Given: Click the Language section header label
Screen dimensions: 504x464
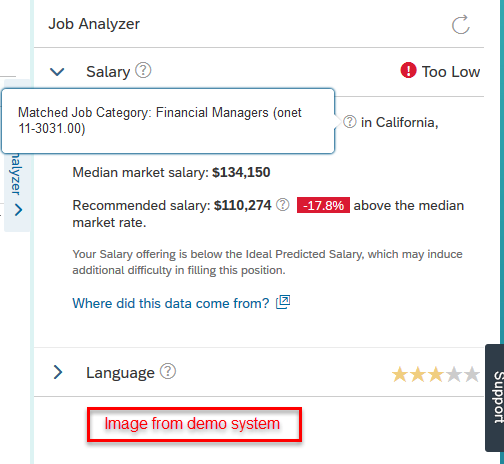Looking at the screenshot, I should pyautogui.click(x=120, y=373).
